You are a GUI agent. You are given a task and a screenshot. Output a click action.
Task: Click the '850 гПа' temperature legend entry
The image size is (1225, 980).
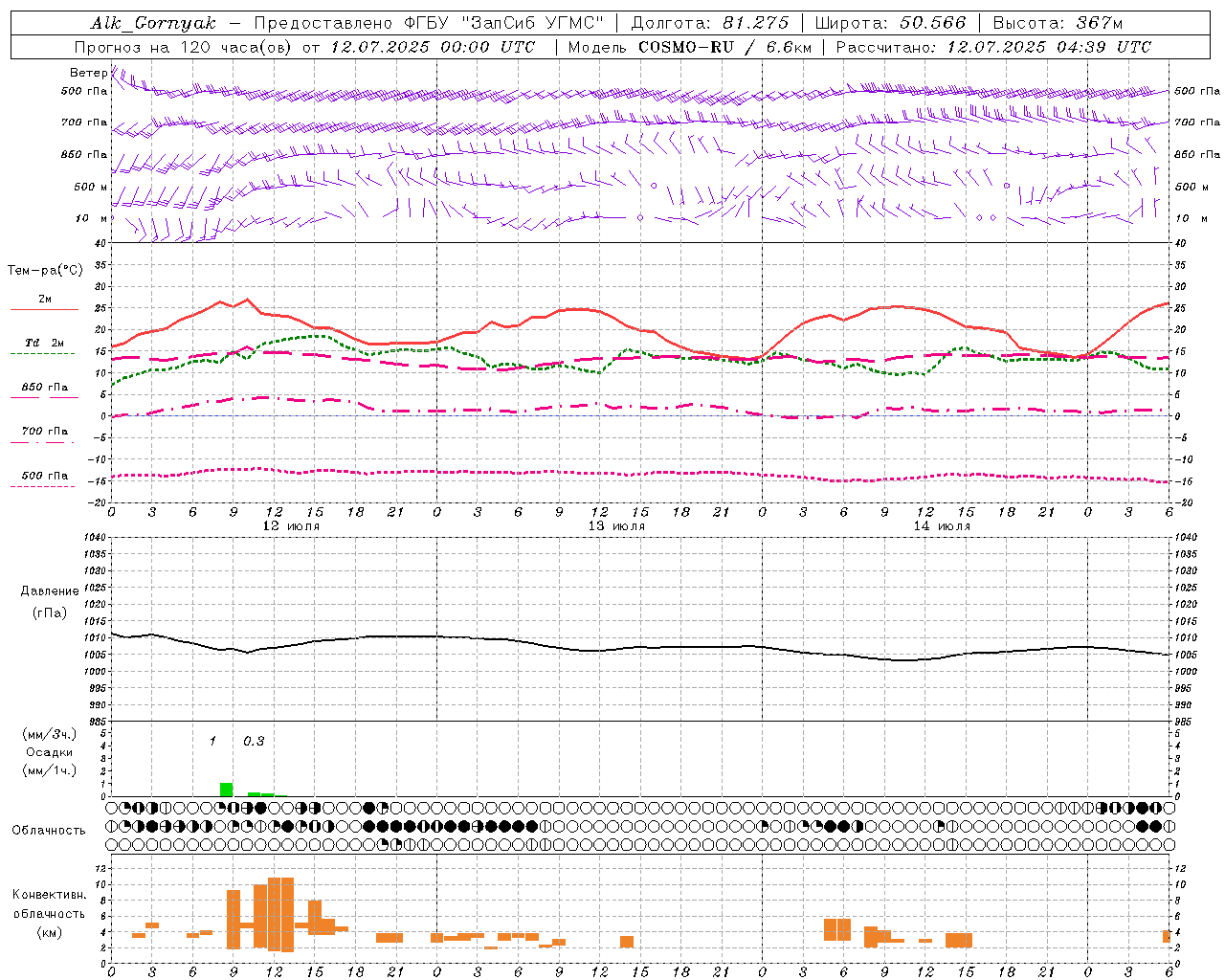click(x=45, y=388)
